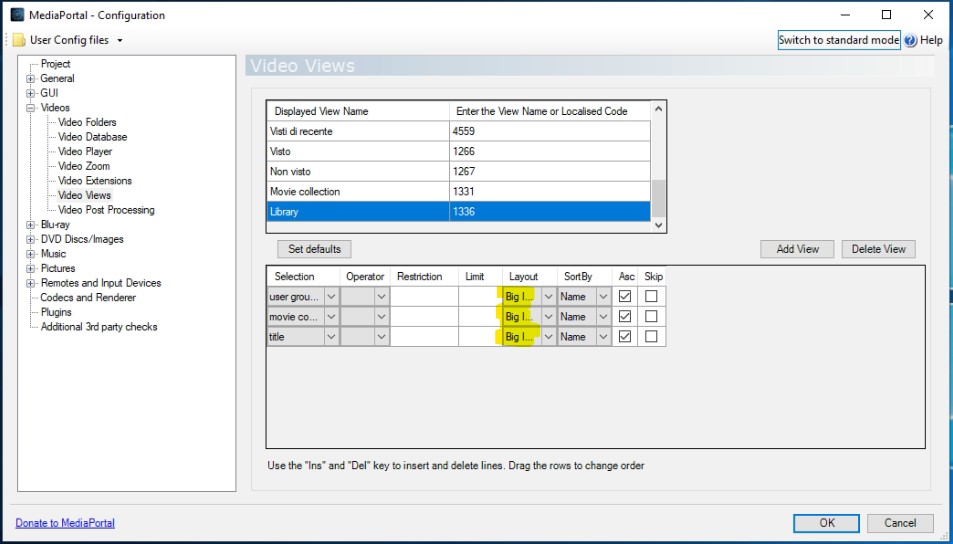This screenshot has width=953, height=544.
Task: Select Video Views in the tree
Action: [x=84, y=195]
